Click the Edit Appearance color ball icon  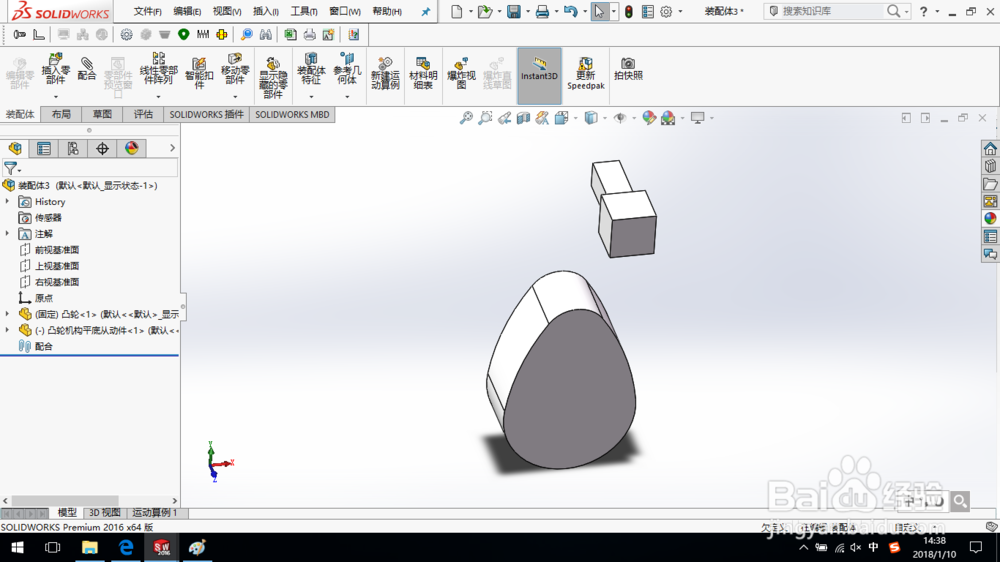point(649,118)
